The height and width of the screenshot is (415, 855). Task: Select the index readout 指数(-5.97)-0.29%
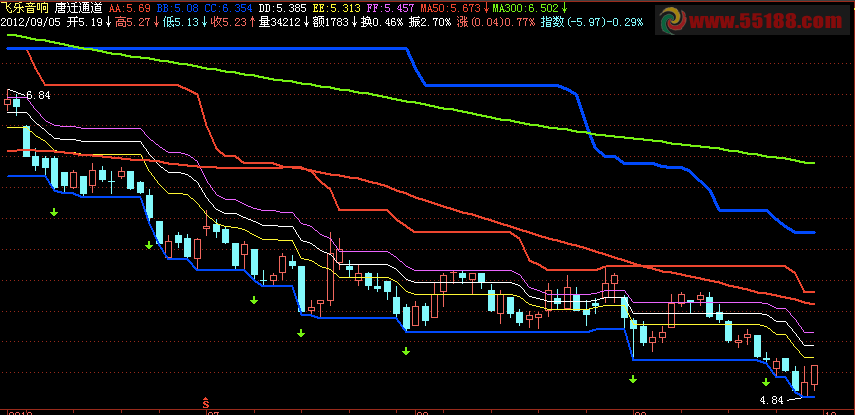point(592,22)
